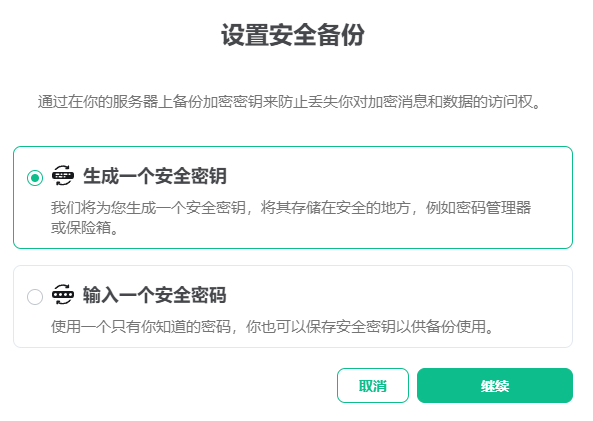Choose the green-bordered security key option card
Image resolution: width=593 pixels, height=421 pixels.
pyautogui.click(x=293, y=197)
